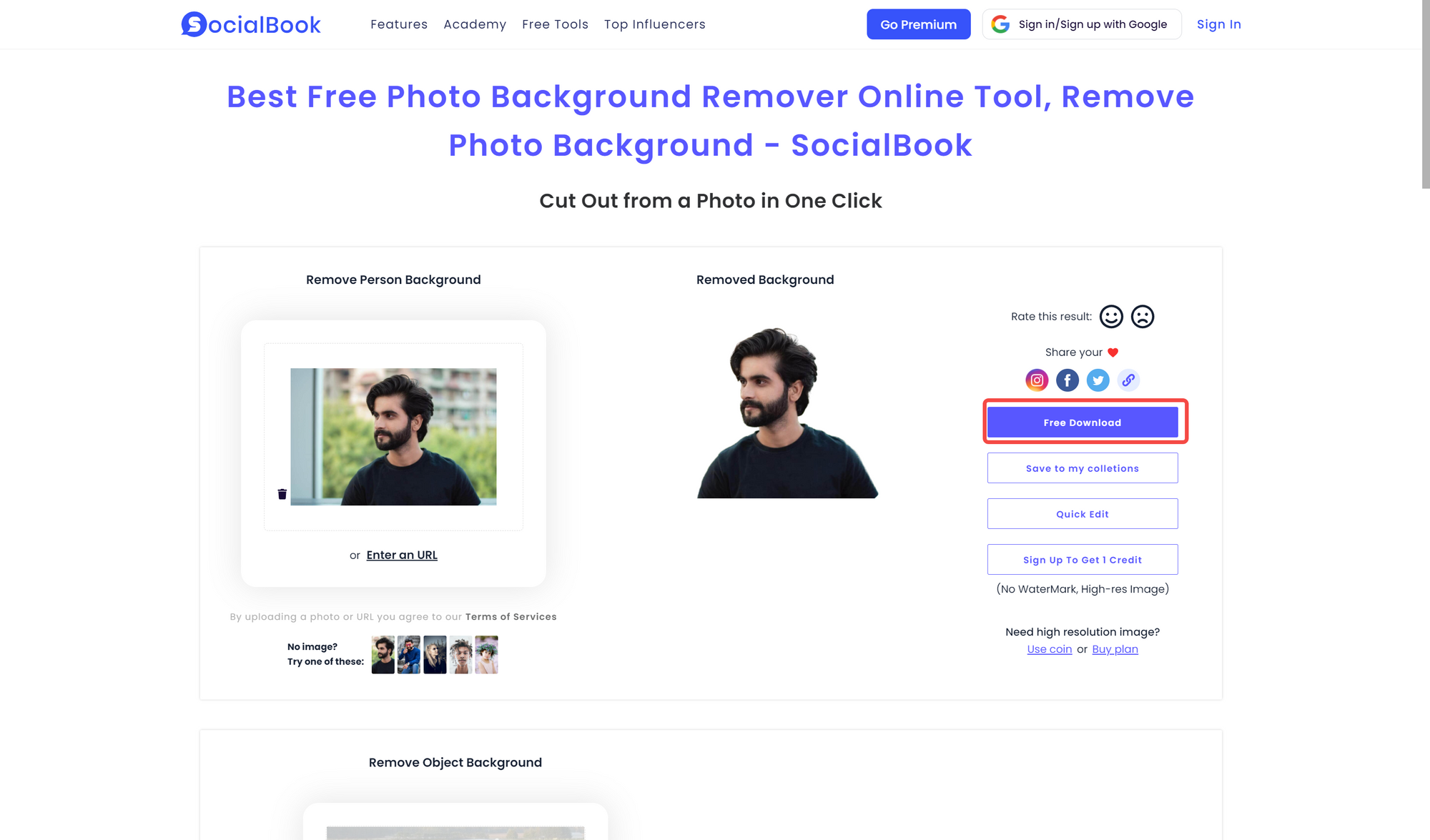The image size is (1430, 840).
Task: Click the copy link share icon
Action: [1128, 380]
